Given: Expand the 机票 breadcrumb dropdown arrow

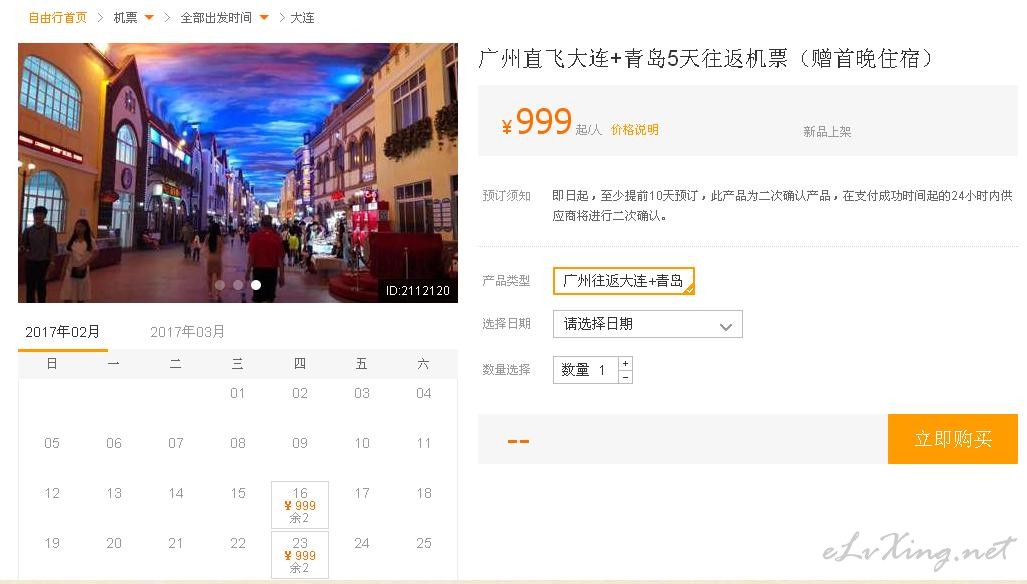Looking at the screenshot, I should tap(149, 18).
